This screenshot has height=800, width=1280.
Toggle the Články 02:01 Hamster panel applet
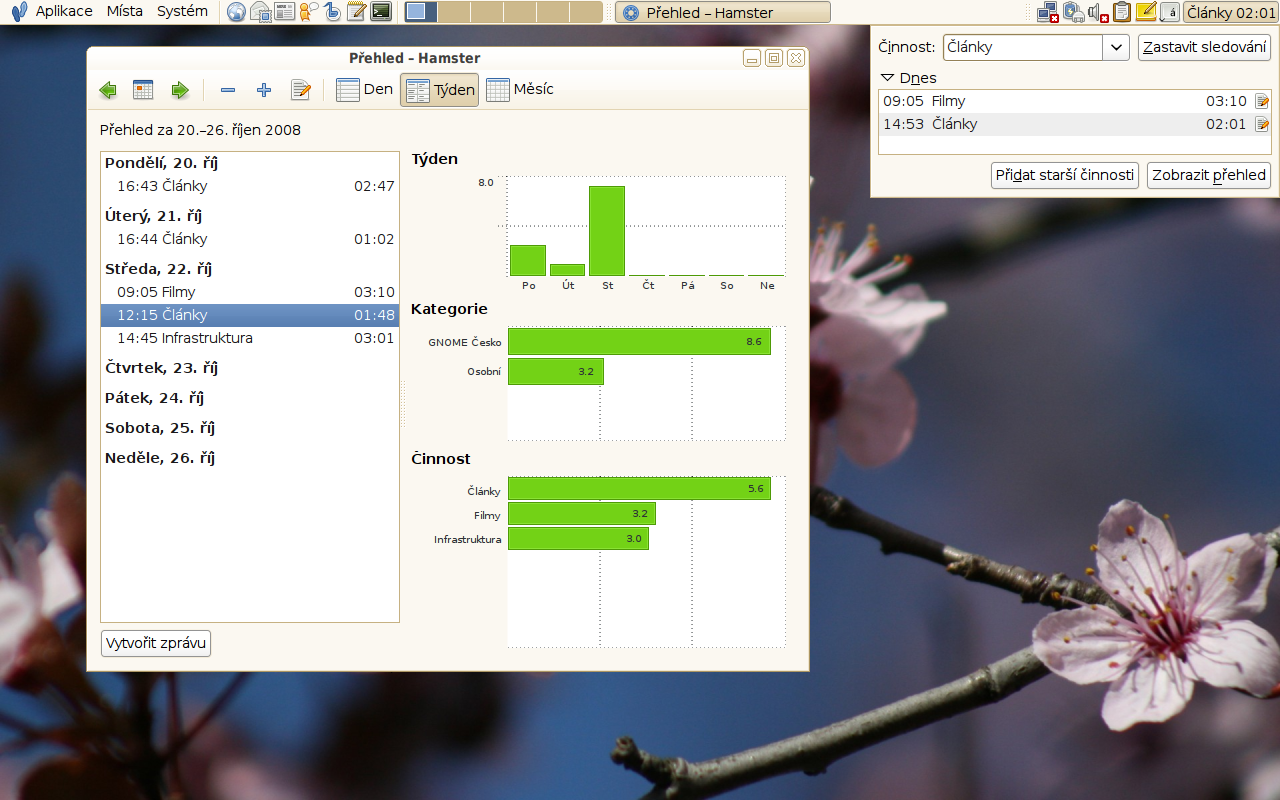1231,12
